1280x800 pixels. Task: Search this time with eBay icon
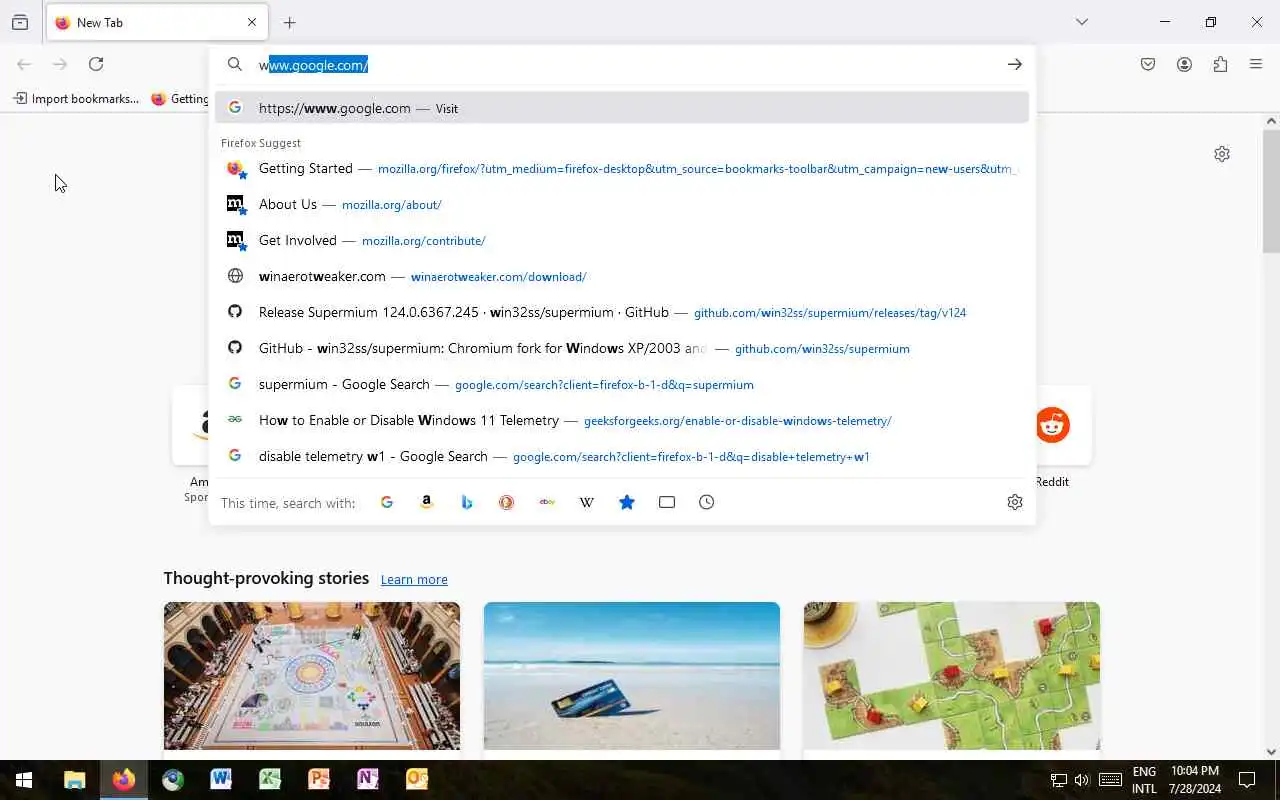tap(547, 502)
